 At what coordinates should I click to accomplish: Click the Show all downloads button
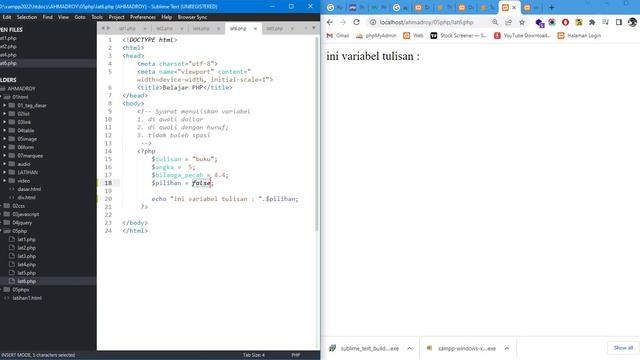coord(623,348)
